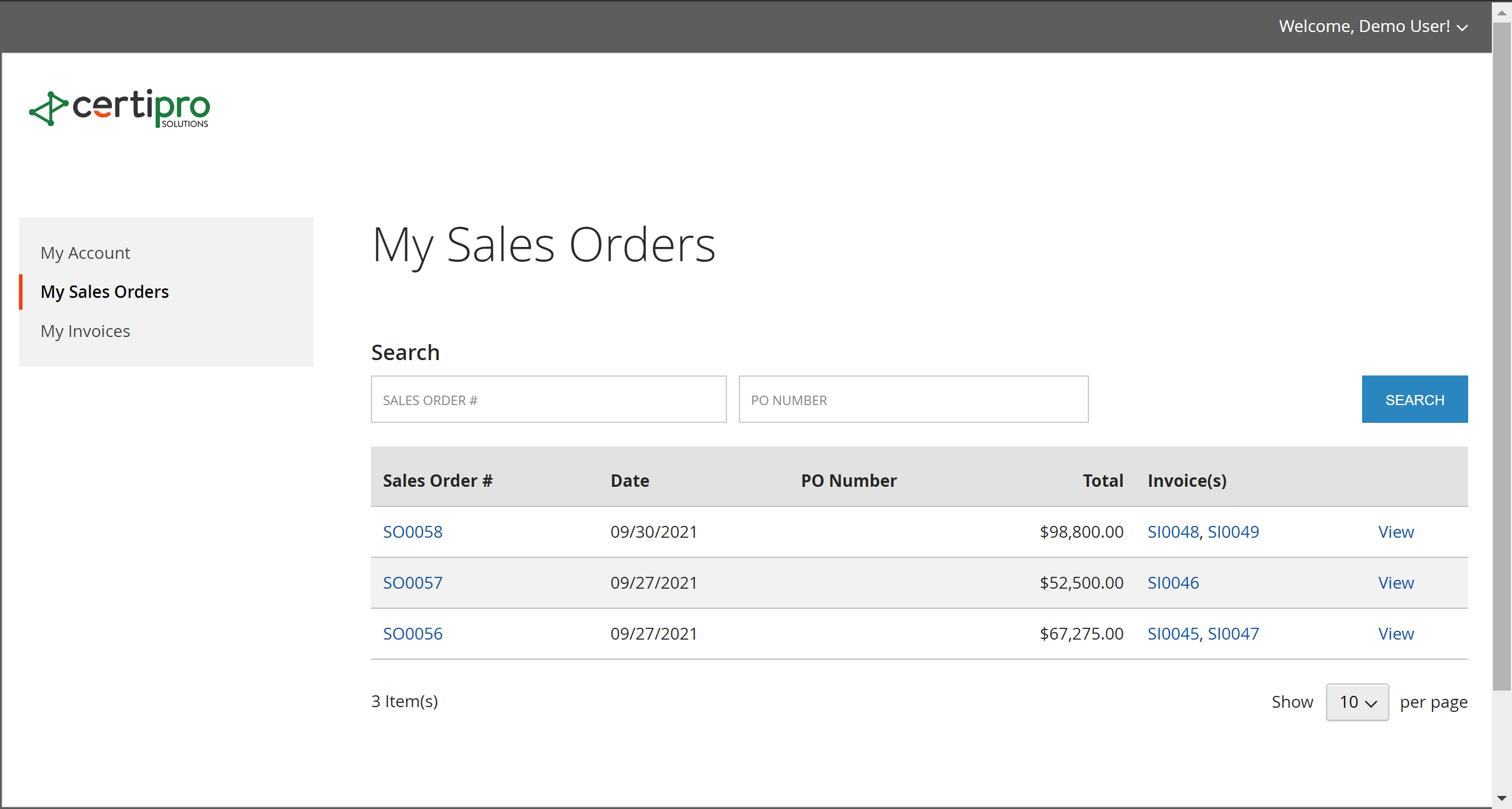Screen dimensions: 1512x809
Task: Focus the PO Number search field
Action: click(913, 400)
